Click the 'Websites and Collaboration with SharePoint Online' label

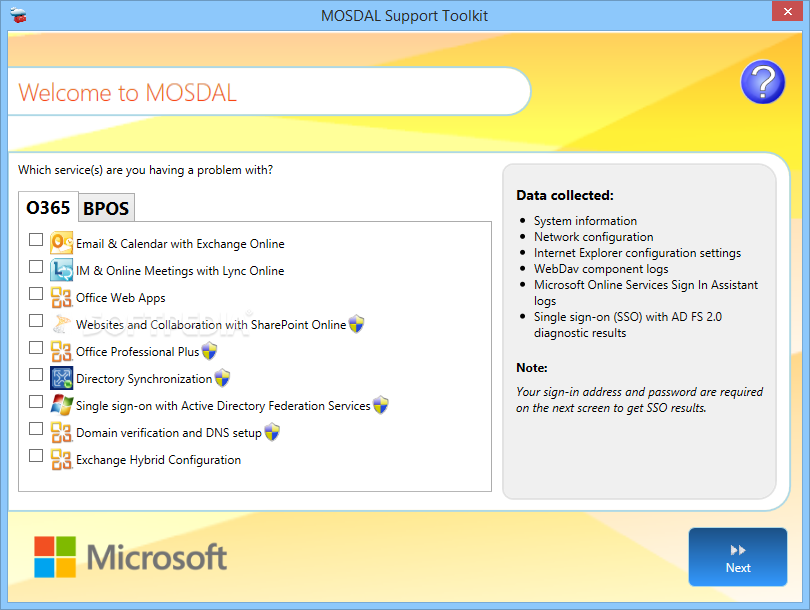coord(211,325)
